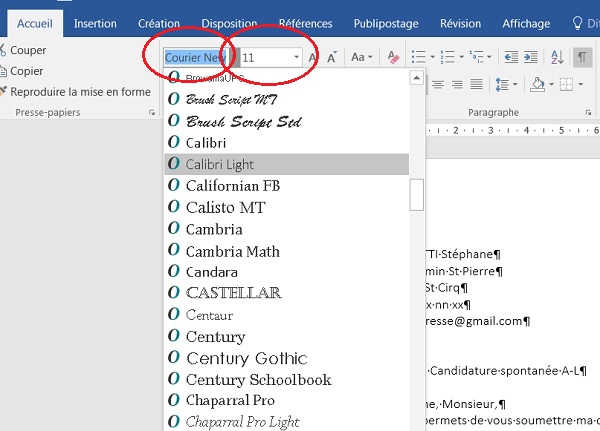The image size is (600, 431).
Task: Decrease the paragraph indent
Action: click(511, 57)
